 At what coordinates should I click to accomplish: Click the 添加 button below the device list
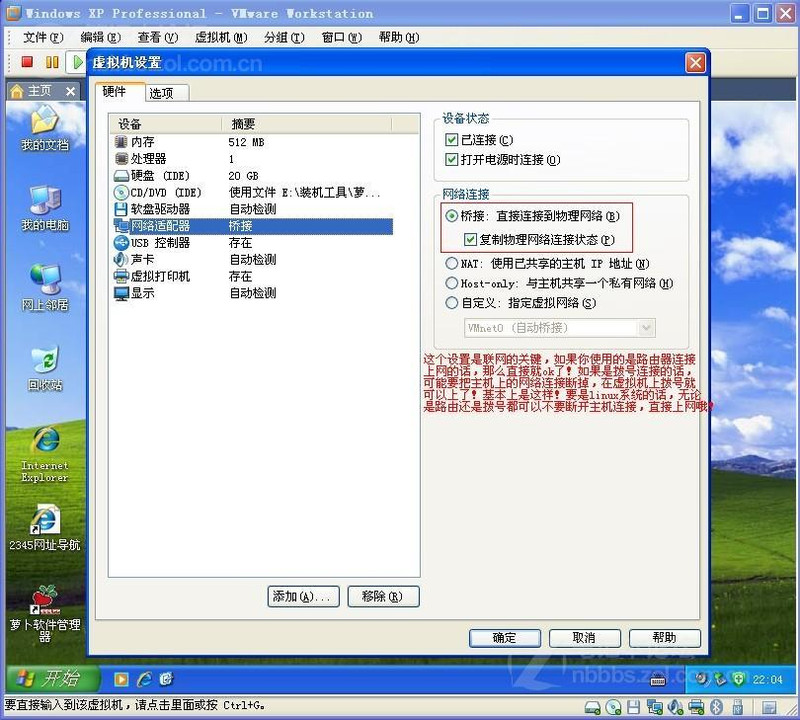coord(304,597)
